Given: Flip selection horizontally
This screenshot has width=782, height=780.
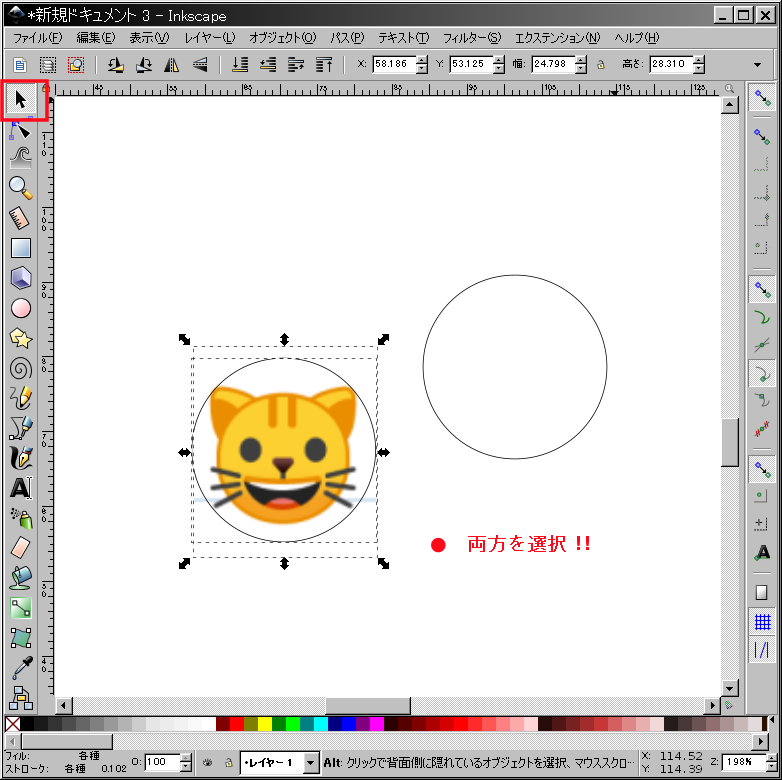Looking at the screenshot, I should coord(172,65).
